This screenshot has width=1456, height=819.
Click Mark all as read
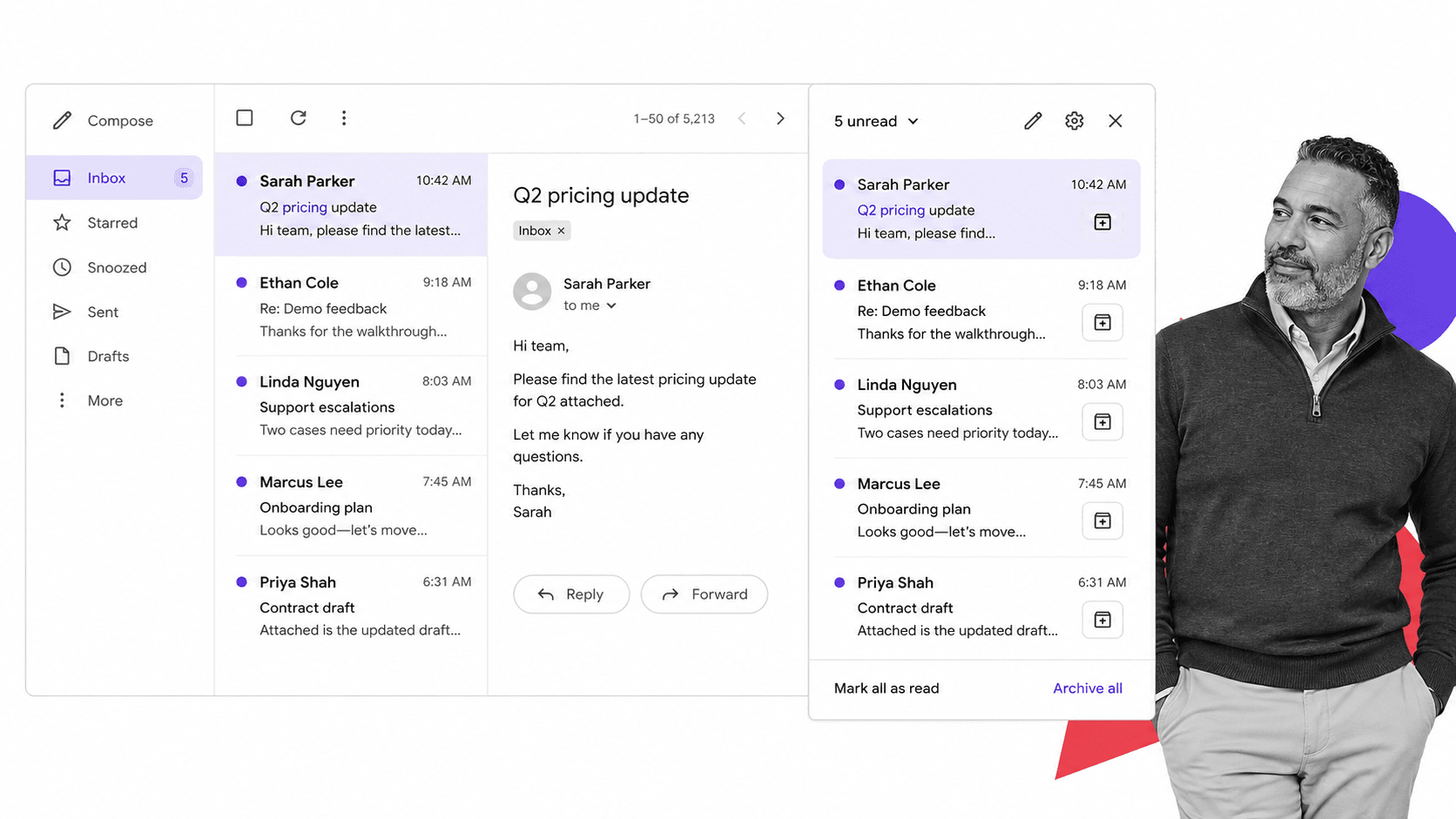click(886, 688)
